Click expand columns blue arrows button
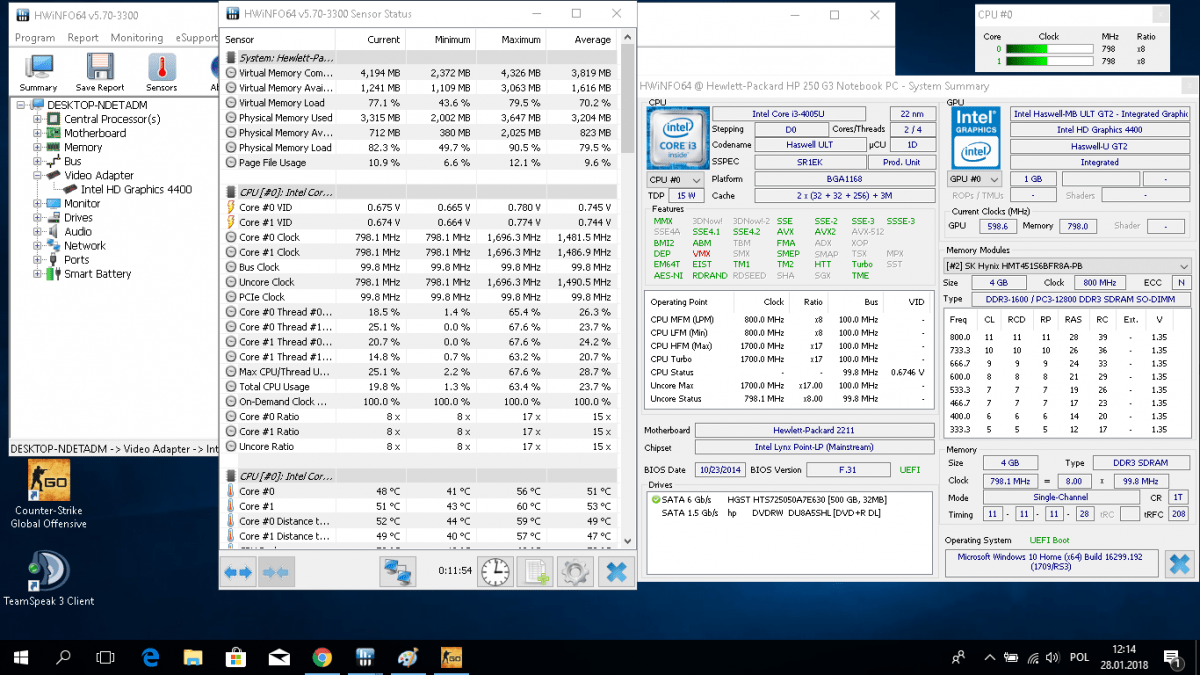The width and height of the screenshot is (1200, 675). pos(238,572)
